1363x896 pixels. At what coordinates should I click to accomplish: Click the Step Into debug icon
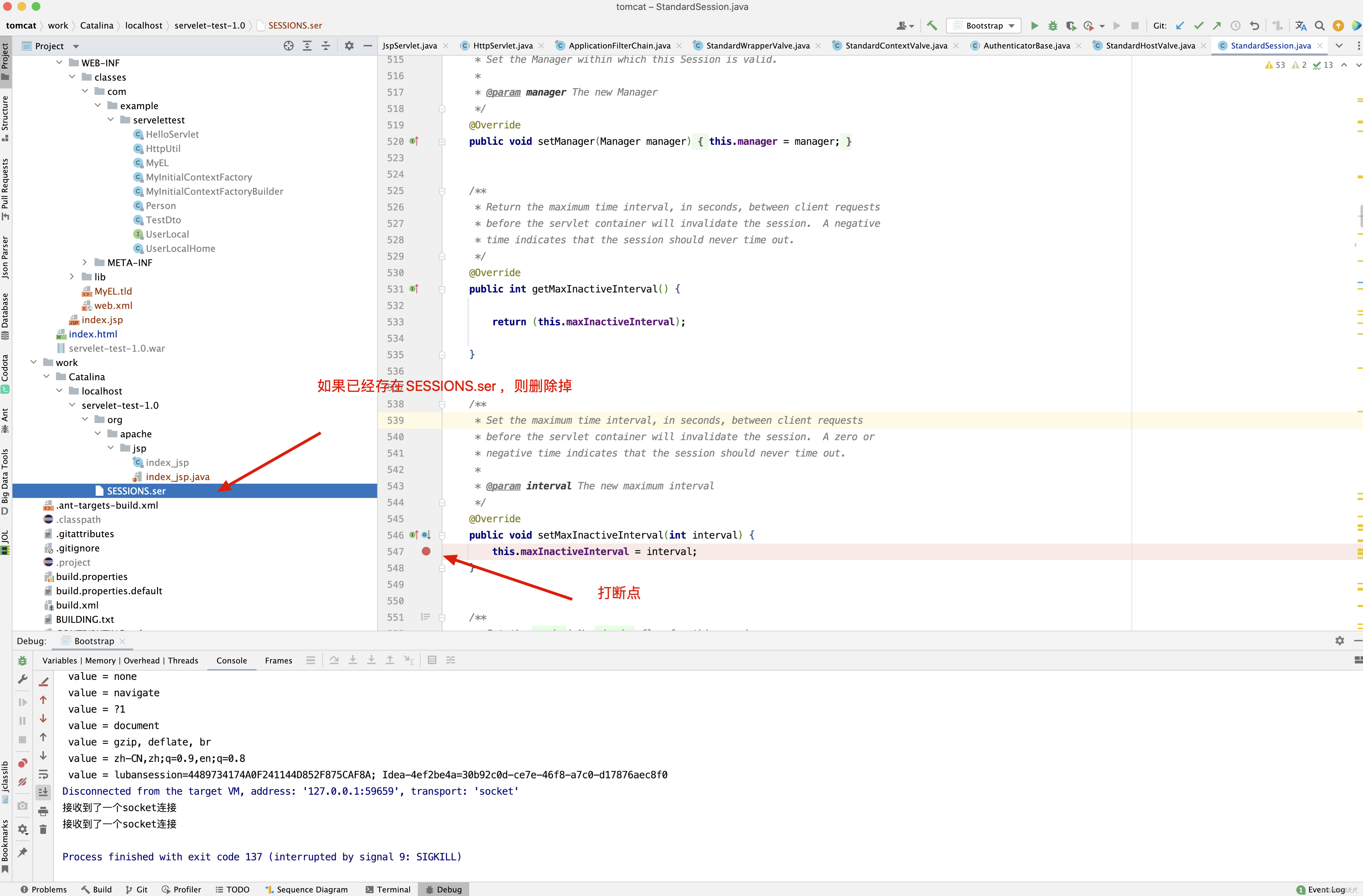pyautogui.click(x=353, y=660)
